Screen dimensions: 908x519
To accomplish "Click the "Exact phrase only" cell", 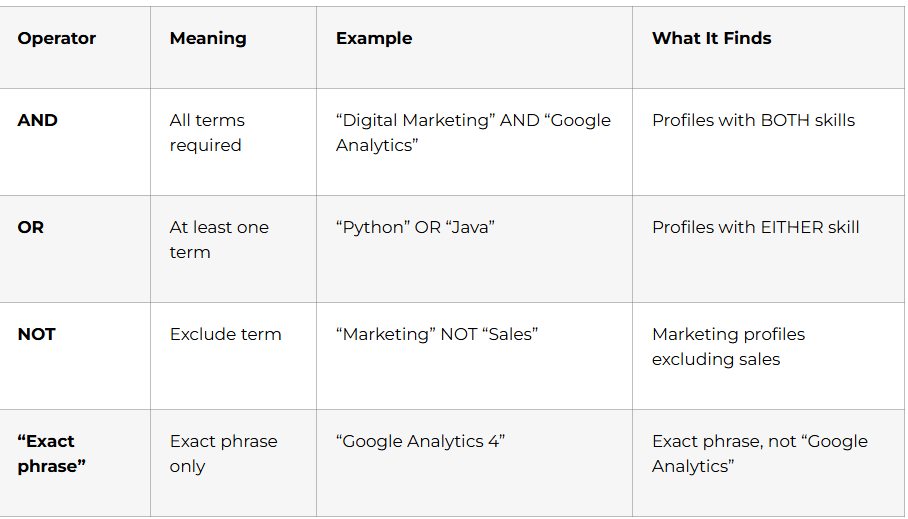I will click(x=223, y=453).
